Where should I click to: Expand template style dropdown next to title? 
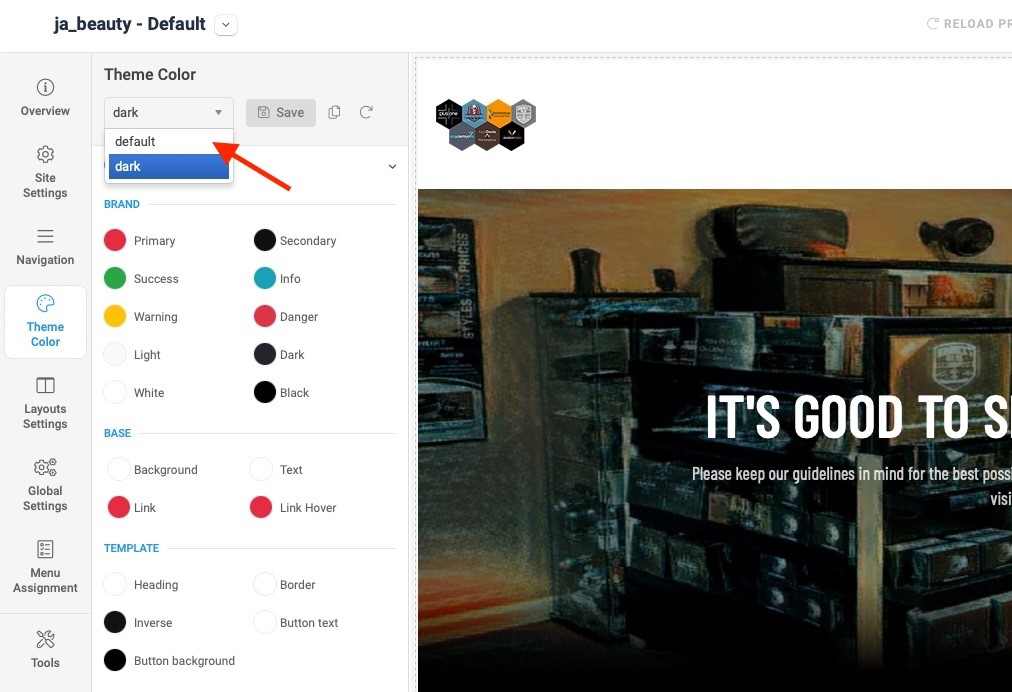pos(226,25)
